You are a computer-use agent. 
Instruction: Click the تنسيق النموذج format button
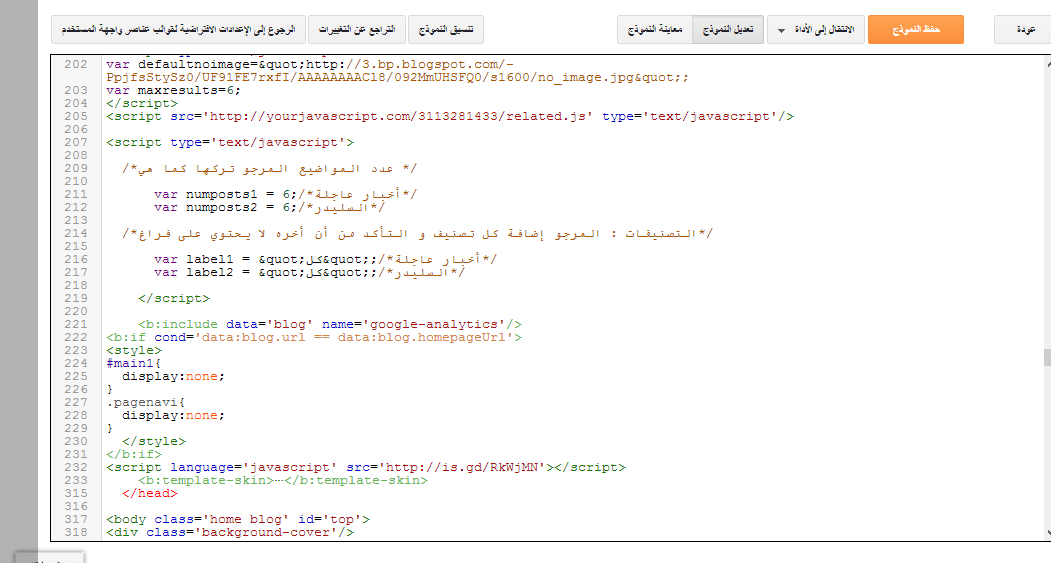click(446, 29)
